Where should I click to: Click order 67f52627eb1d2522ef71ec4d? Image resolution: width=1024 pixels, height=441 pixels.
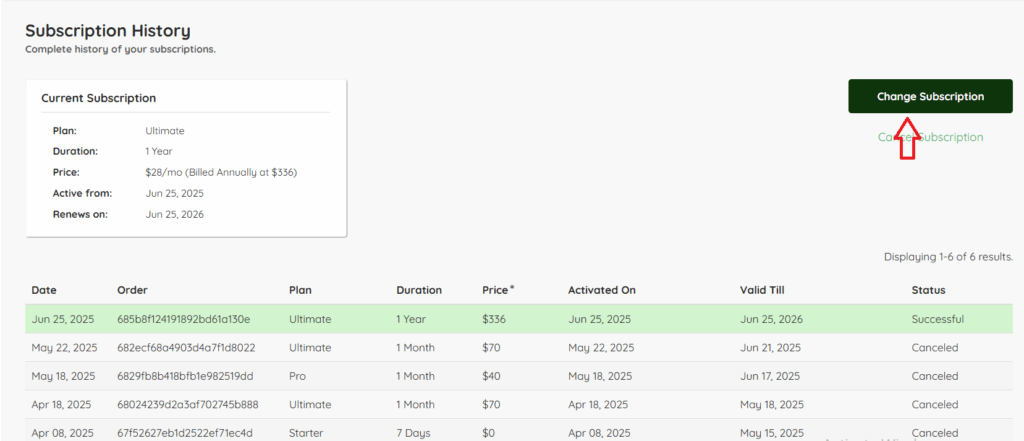[186, 434]
